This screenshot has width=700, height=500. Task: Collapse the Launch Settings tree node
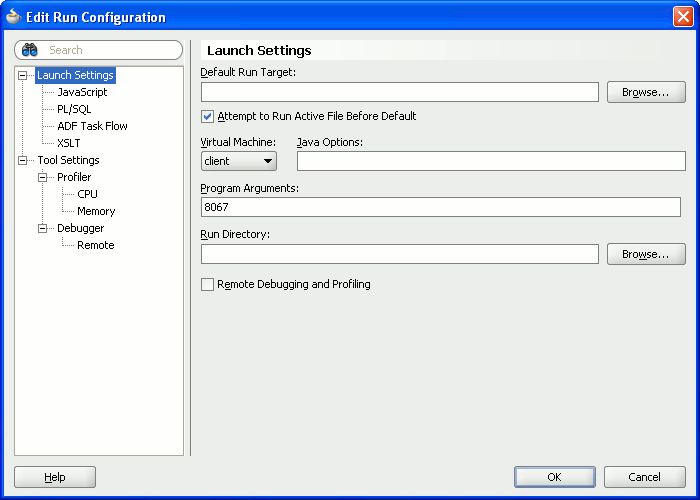point(23,75)
